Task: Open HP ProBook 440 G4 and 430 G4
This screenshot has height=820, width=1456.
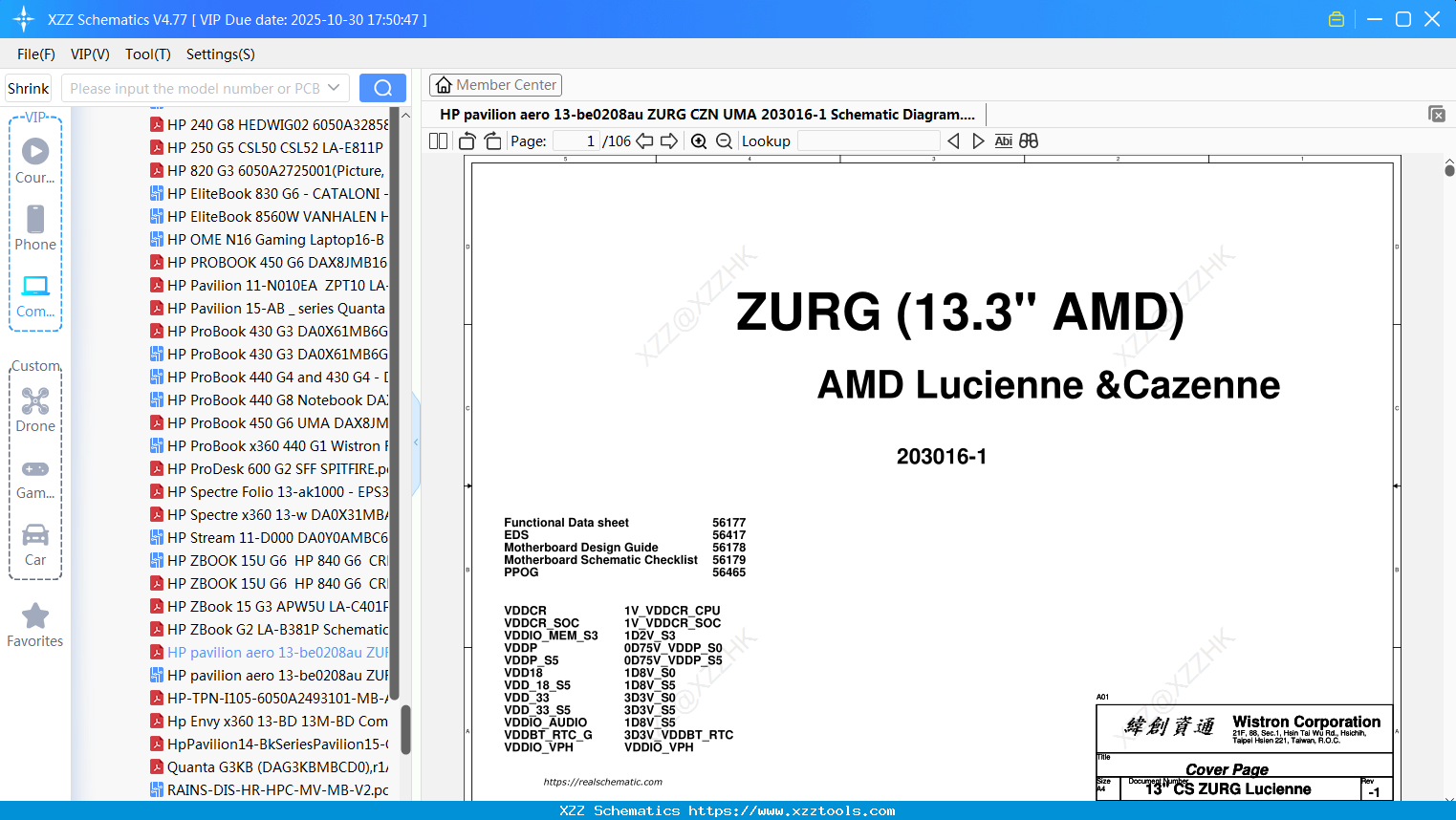Action: 270,377
